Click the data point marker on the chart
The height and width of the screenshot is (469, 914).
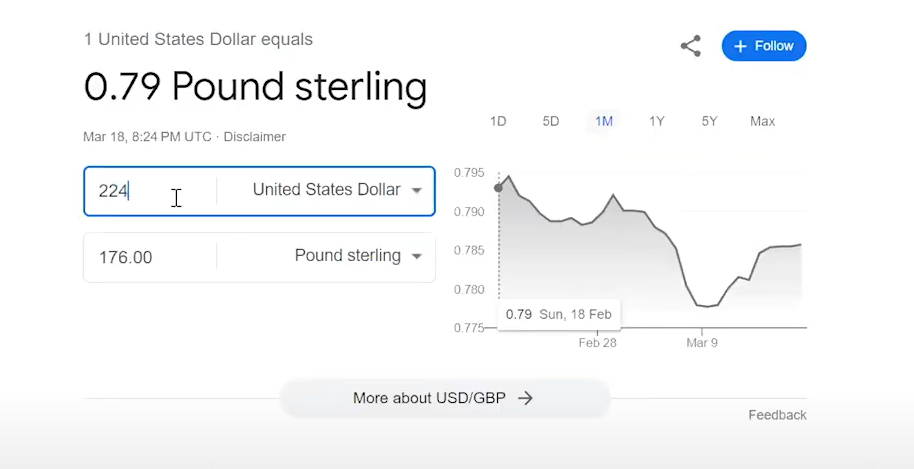click(498, 188)
